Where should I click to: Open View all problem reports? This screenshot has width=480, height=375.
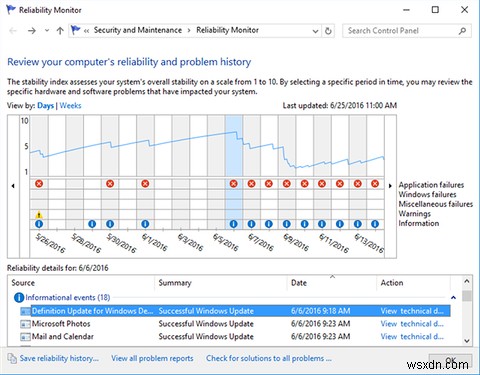tap(152, 358)
